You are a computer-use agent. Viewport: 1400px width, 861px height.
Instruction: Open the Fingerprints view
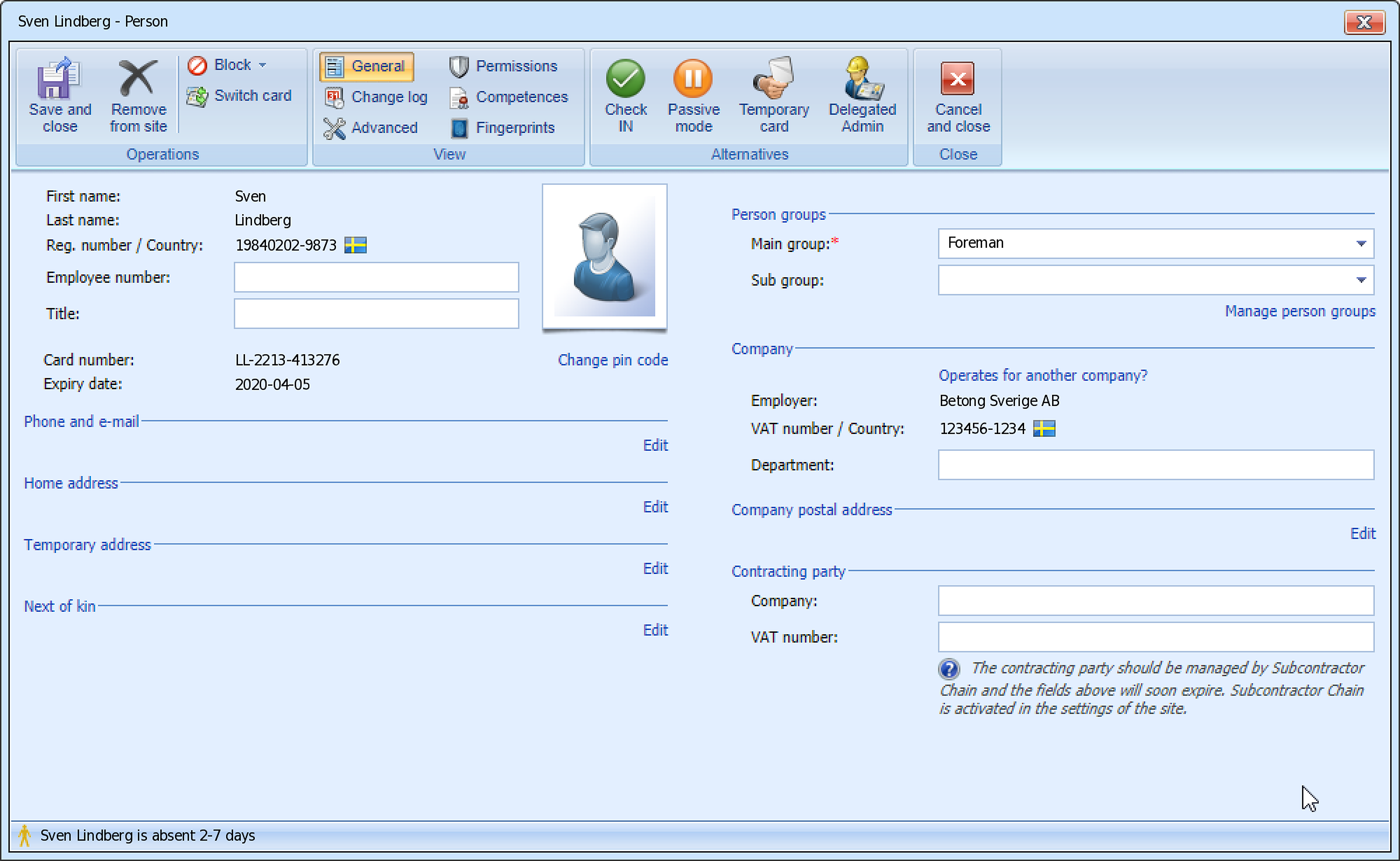502,128
